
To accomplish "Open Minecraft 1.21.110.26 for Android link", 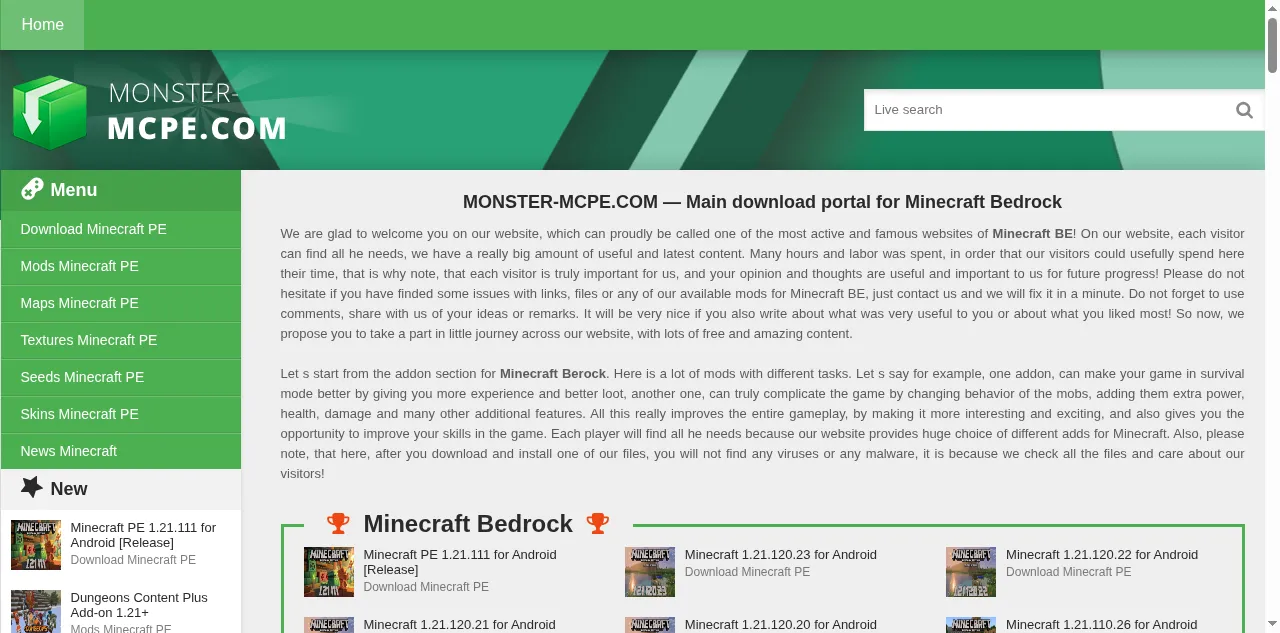I will point(1102,625).
